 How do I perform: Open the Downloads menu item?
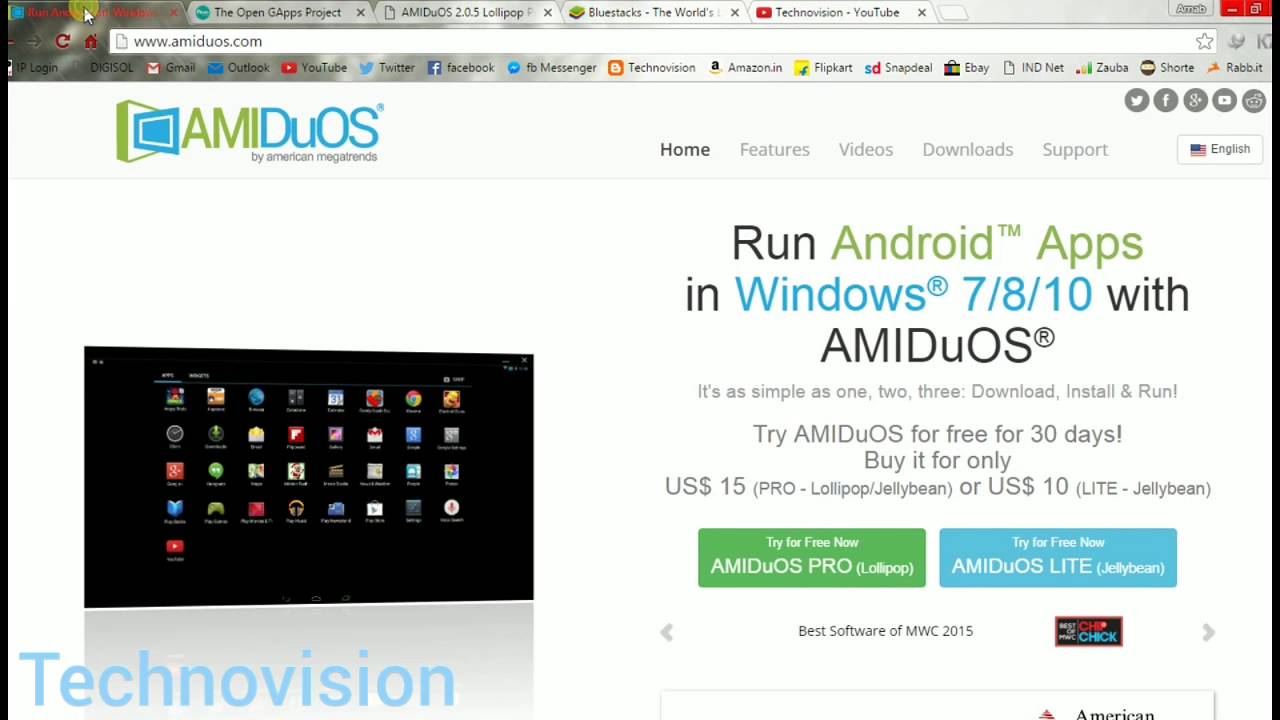click(968, 149)
